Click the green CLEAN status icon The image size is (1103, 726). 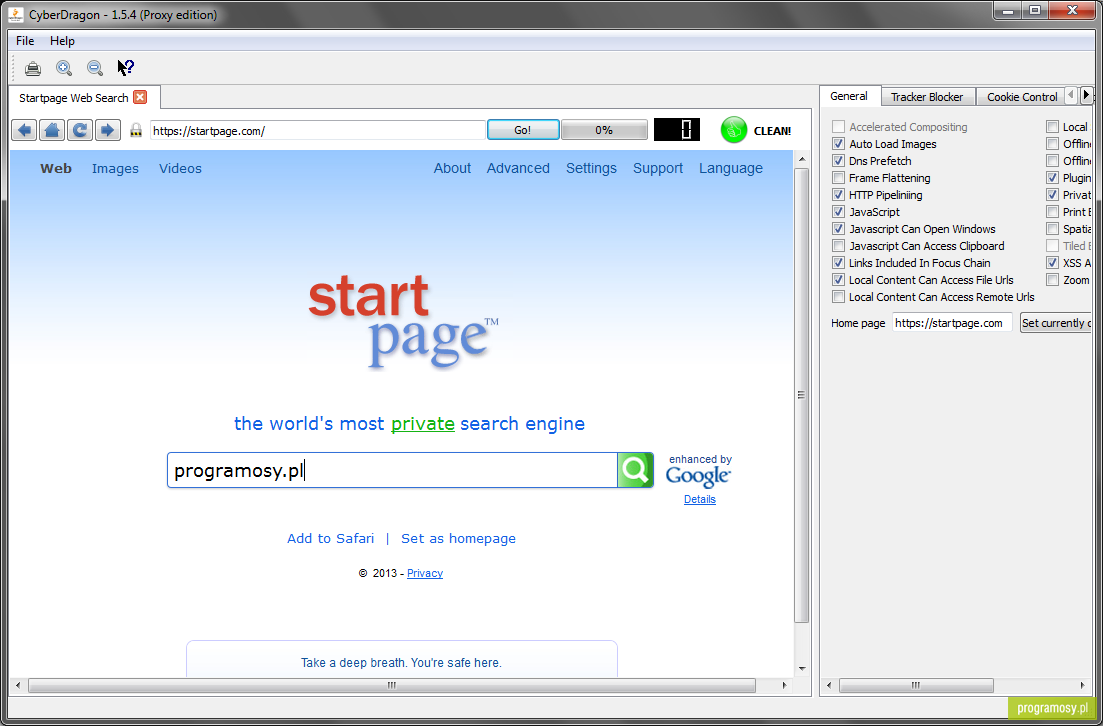(x=734, y=130)
